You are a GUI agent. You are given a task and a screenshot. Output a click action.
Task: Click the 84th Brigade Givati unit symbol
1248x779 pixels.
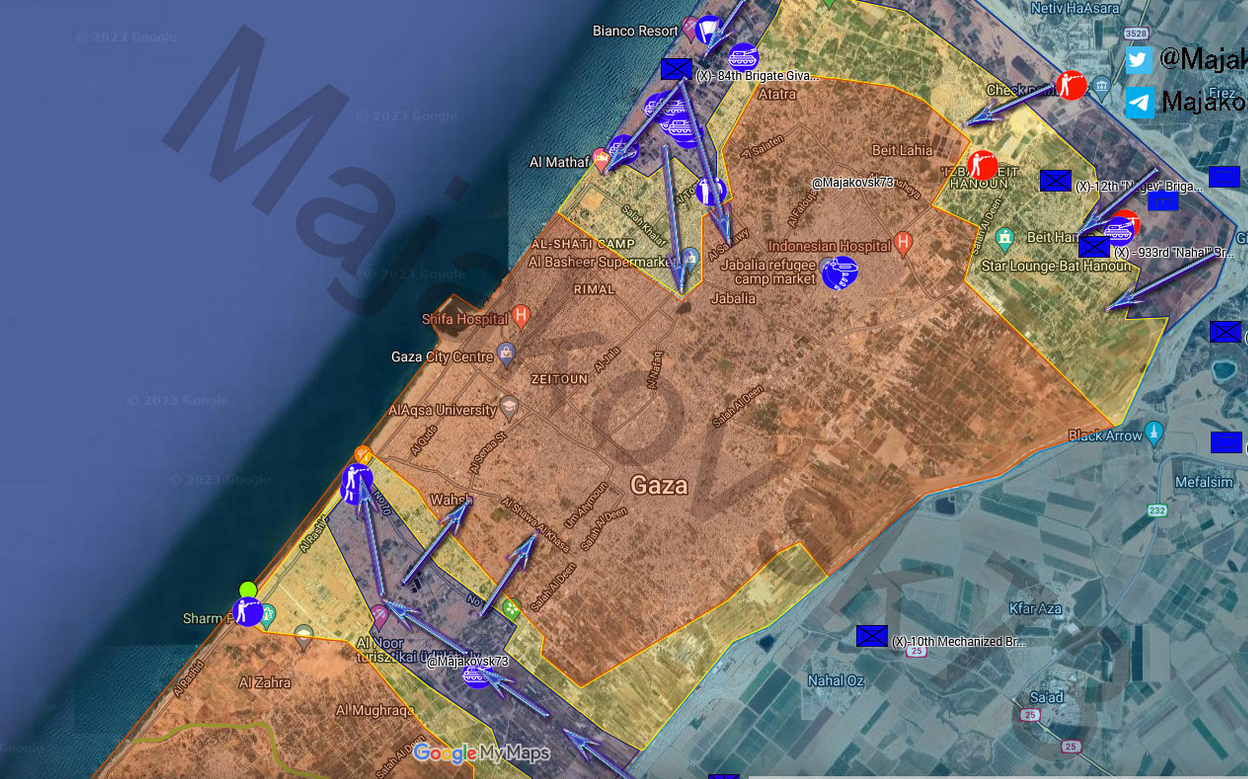(676, 70)
